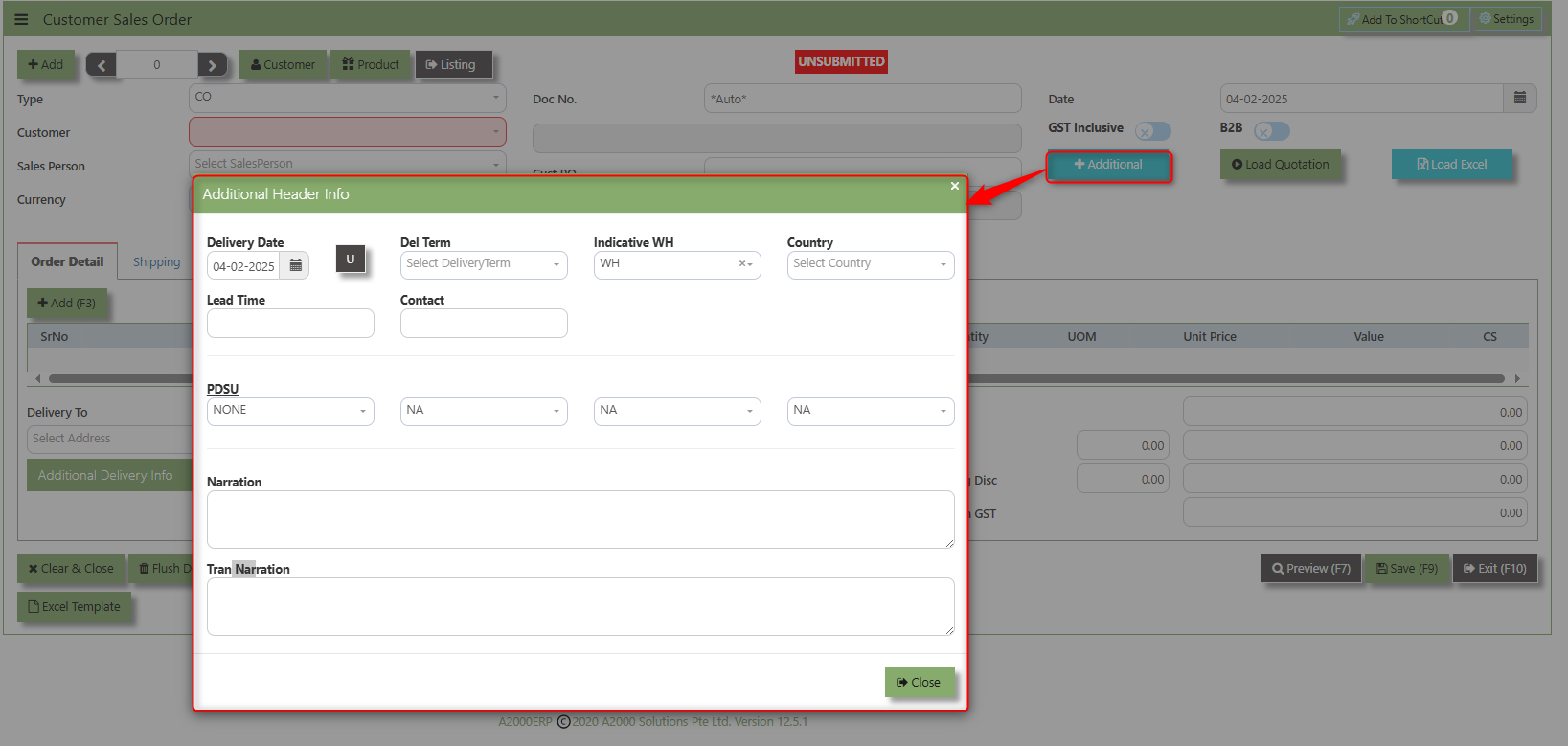
Task: Click the Doc No. field
Action: click(862, 99)
